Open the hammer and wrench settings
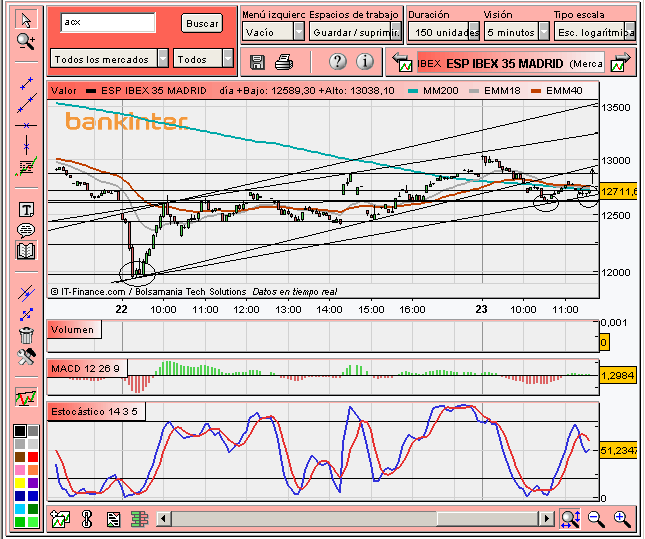Viewport: 645px width, 539px height. coord(26,357)
